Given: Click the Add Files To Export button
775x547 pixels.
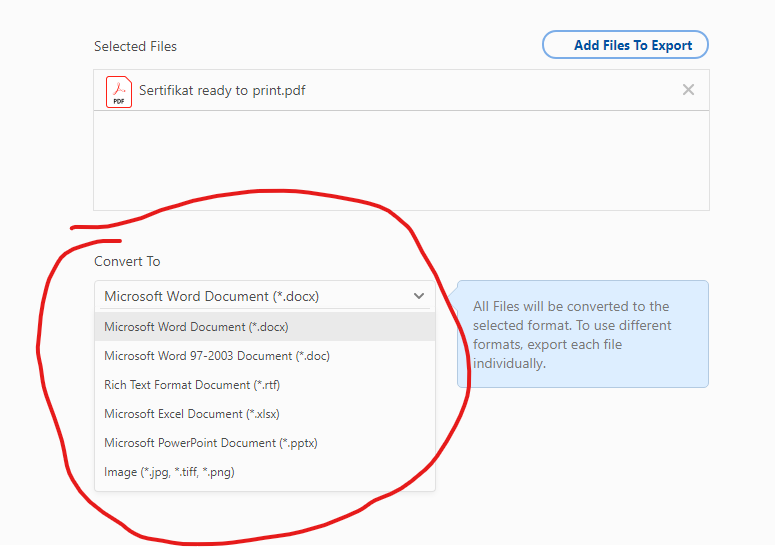Looking at the screenshot, I should [x=625, y=45].
